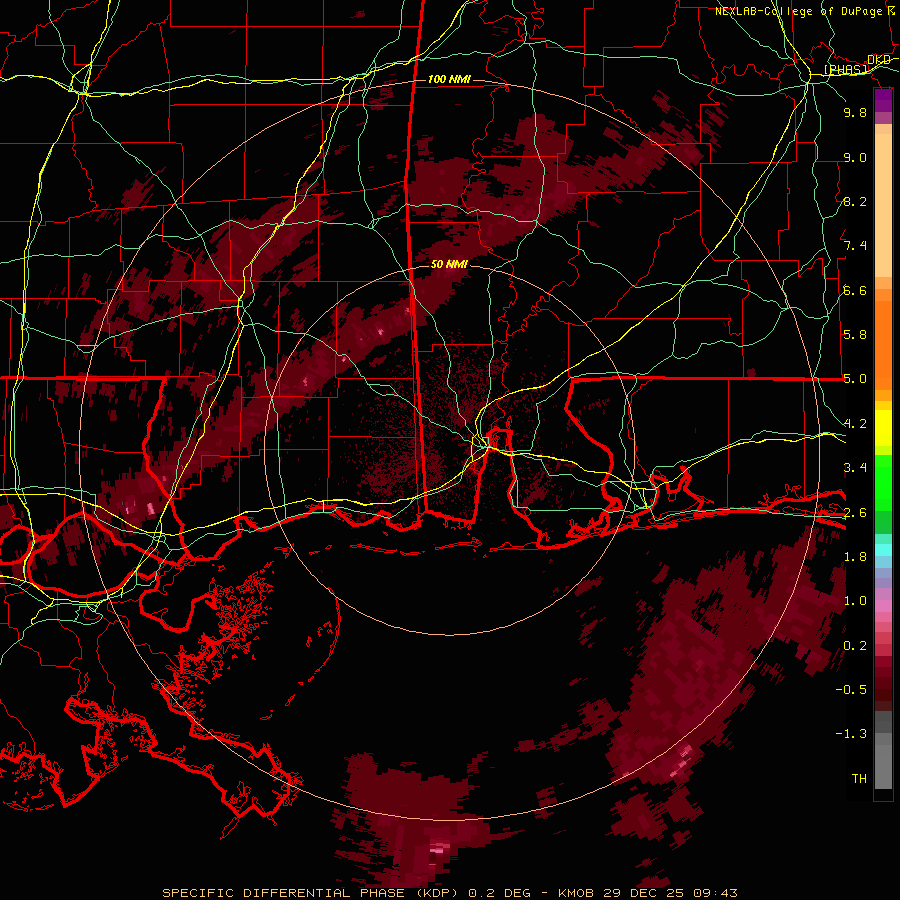Viewport: 900px width, 900px height.
Task: Click the 100 NMI range ring label
Action: click(x=449, y=79)
